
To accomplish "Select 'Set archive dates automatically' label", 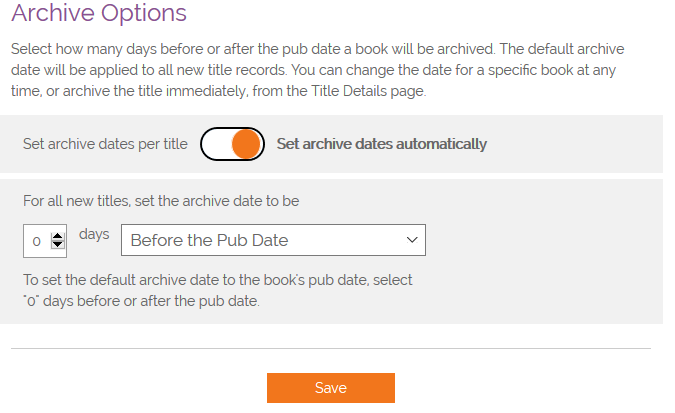I will [381, 144].
